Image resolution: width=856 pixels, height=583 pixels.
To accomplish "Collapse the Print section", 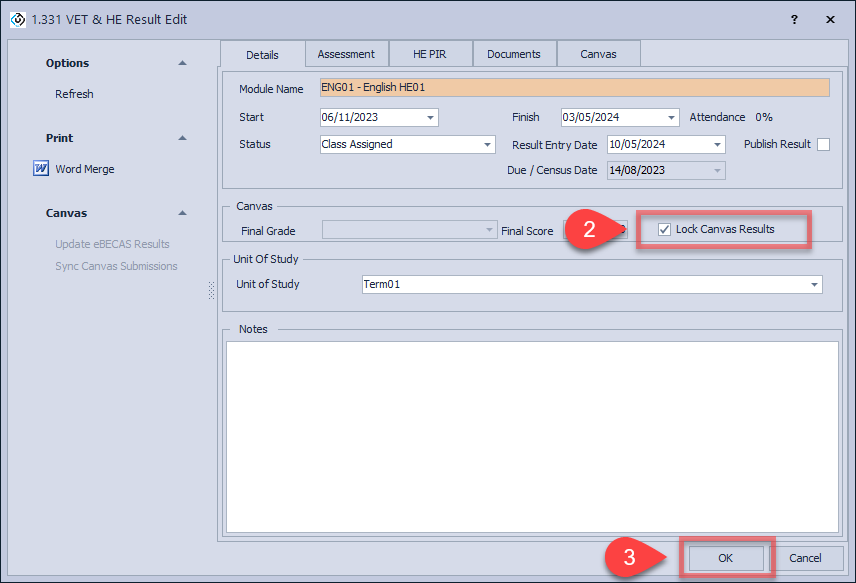I will click(x=182, y=138).
